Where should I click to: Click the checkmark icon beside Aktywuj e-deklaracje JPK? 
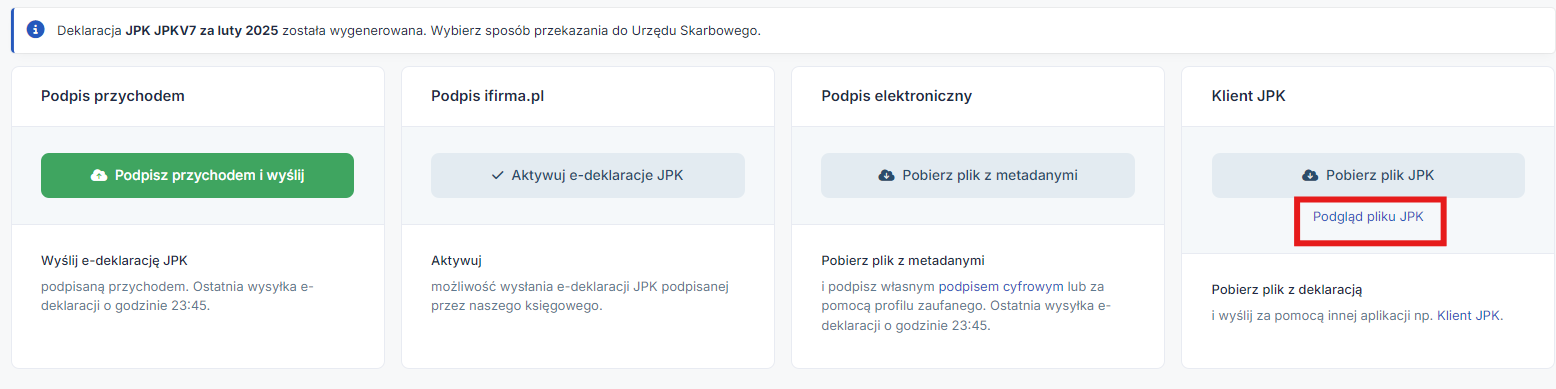497,175
